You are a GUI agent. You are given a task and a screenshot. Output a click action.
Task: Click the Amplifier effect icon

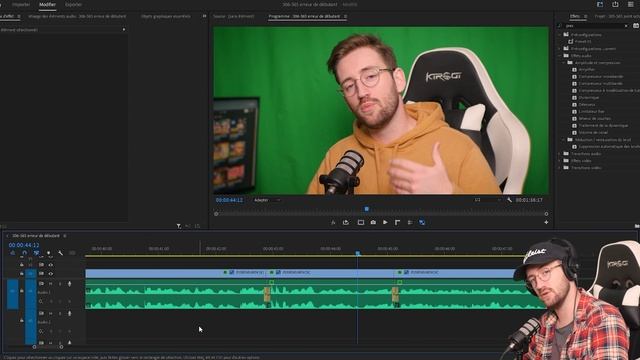click(x=574, y=69)
